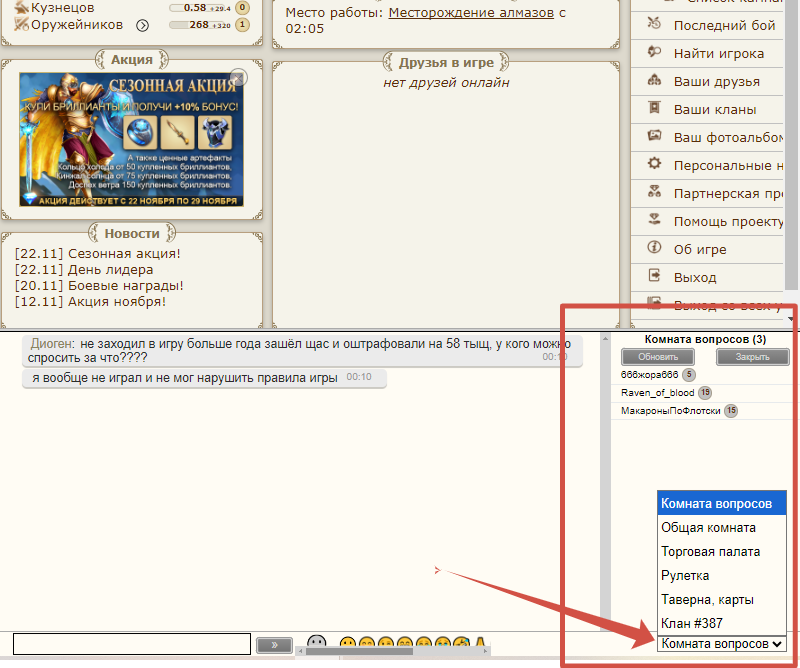800x668 pixels.
Task: Click the 'Об игре' info icon
Action: [x=654, y=248]
